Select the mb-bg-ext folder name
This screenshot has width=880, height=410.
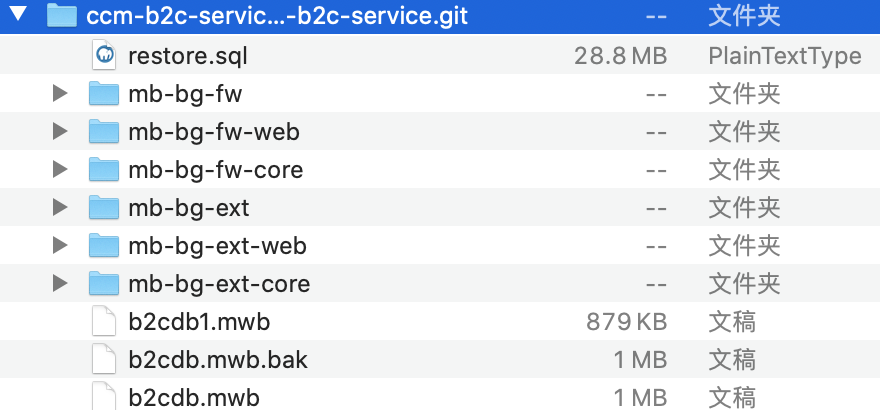click(189, 208)
